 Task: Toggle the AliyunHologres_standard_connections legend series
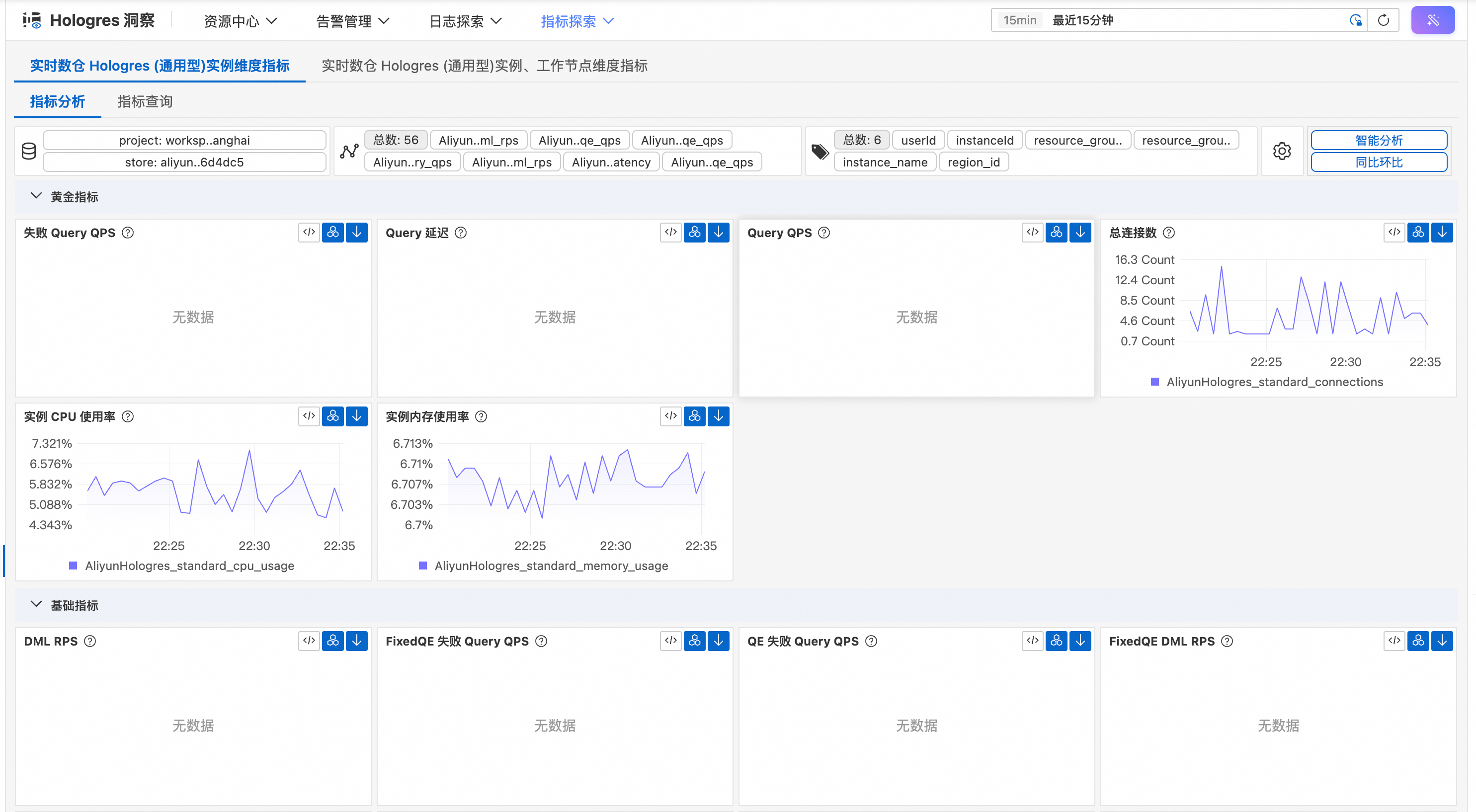coord(1274,382)
